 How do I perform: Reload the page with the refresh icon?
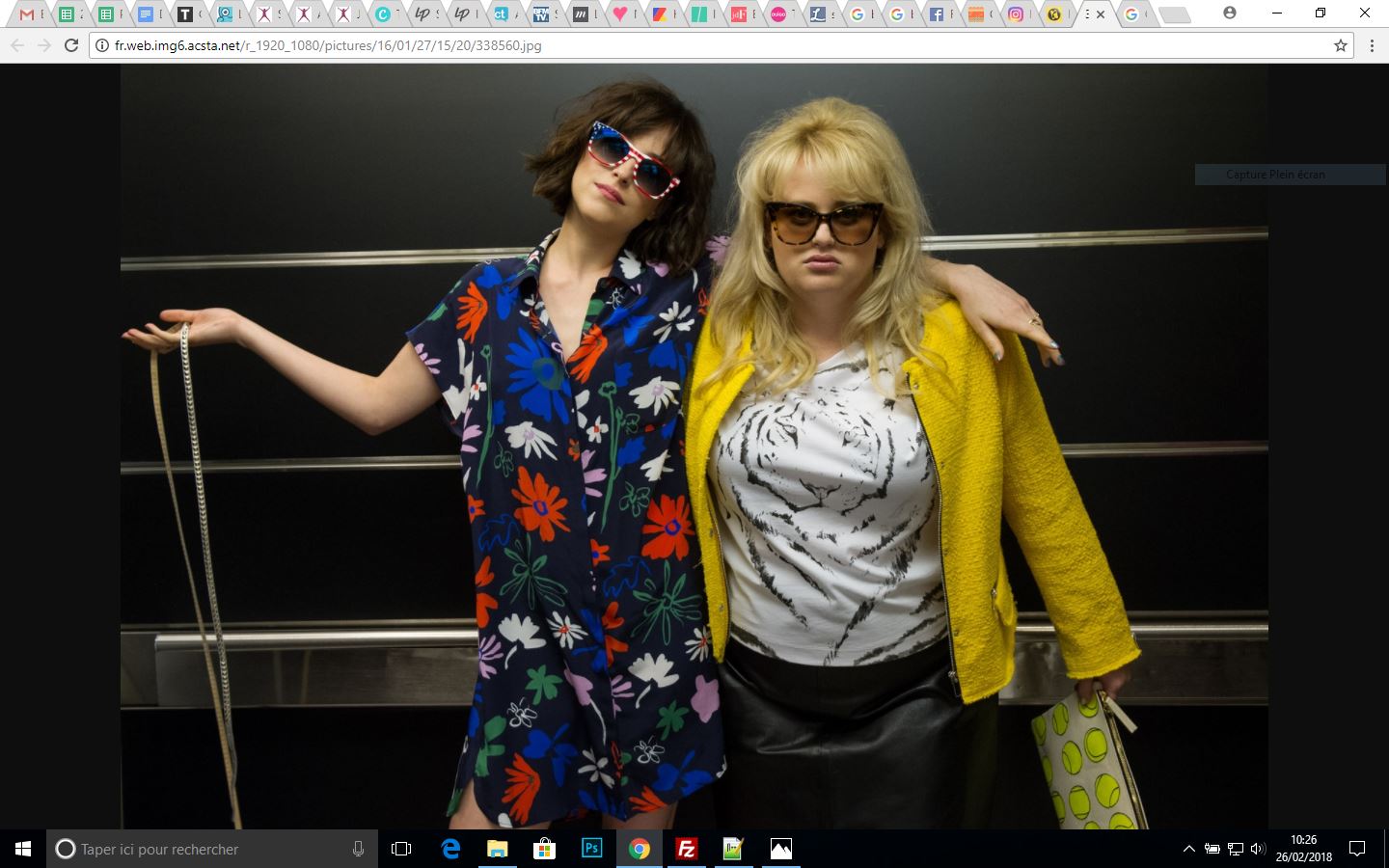70,45
